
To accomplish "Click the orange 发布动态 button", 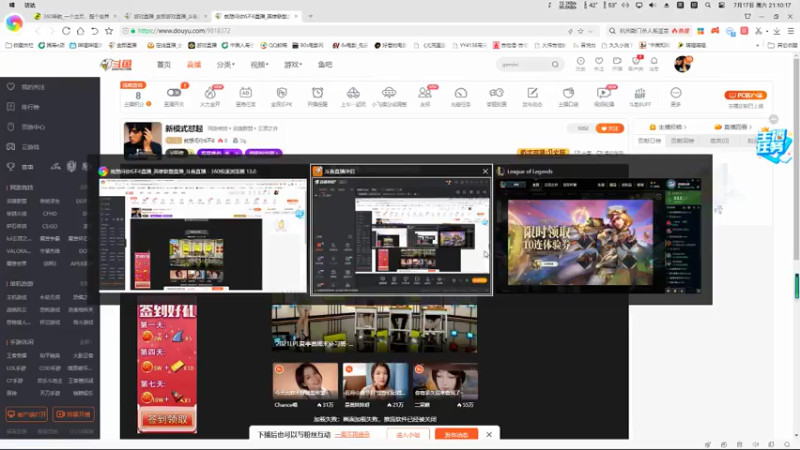I will click(456, 435).
